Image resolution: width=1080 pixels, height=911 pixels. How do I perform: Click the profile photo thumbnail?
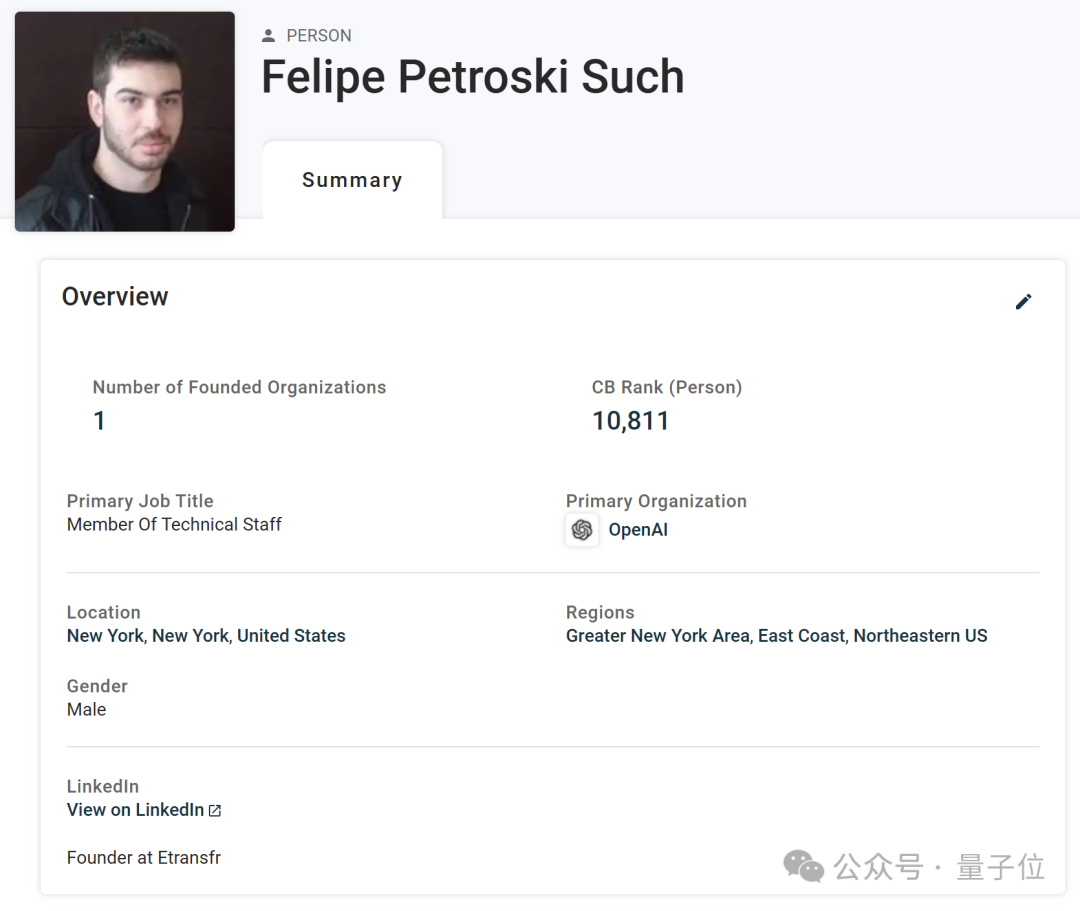coord(125,122)
